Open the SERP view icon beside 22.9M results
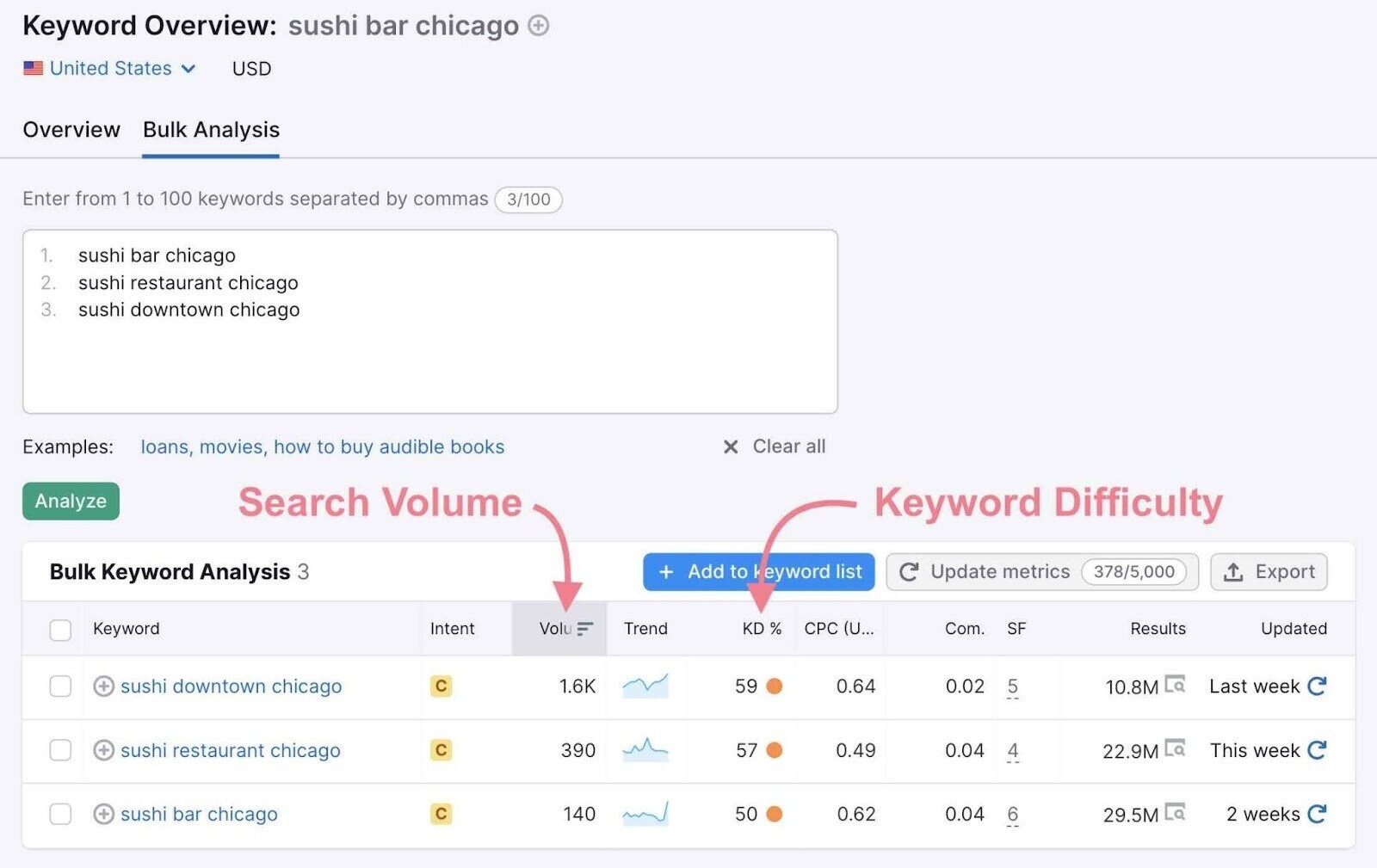Viewport: 1377px width, 868px height. (x=1175, y=748)
